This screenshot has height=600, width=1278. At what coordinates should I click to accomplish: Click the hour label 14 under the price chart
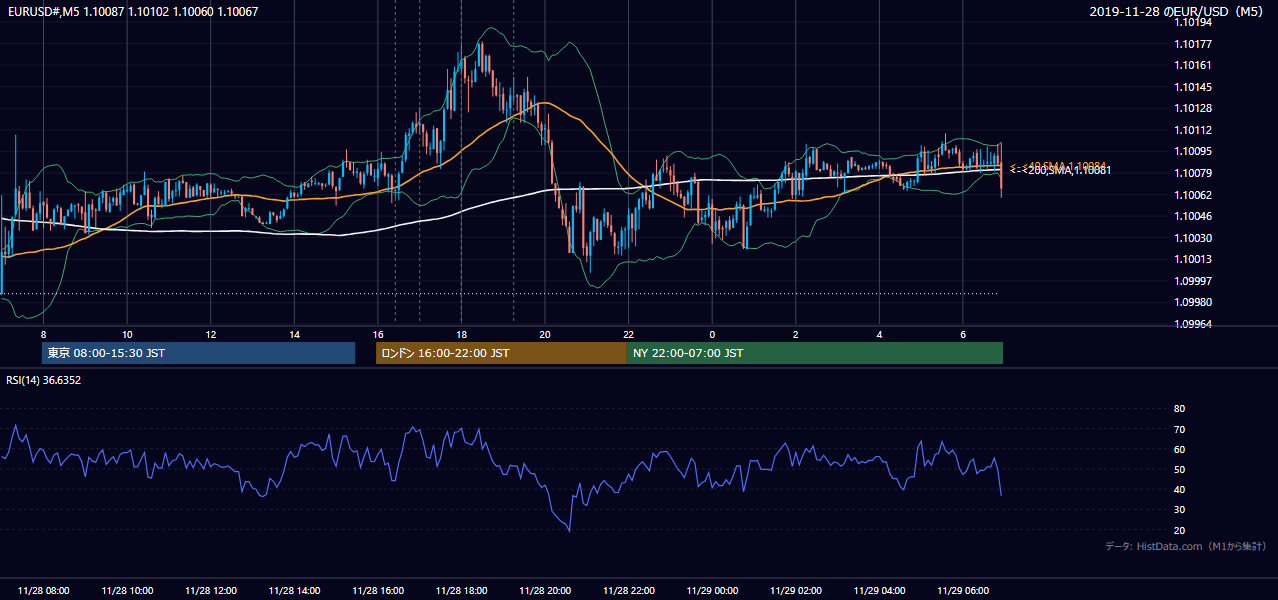(294, 334)
